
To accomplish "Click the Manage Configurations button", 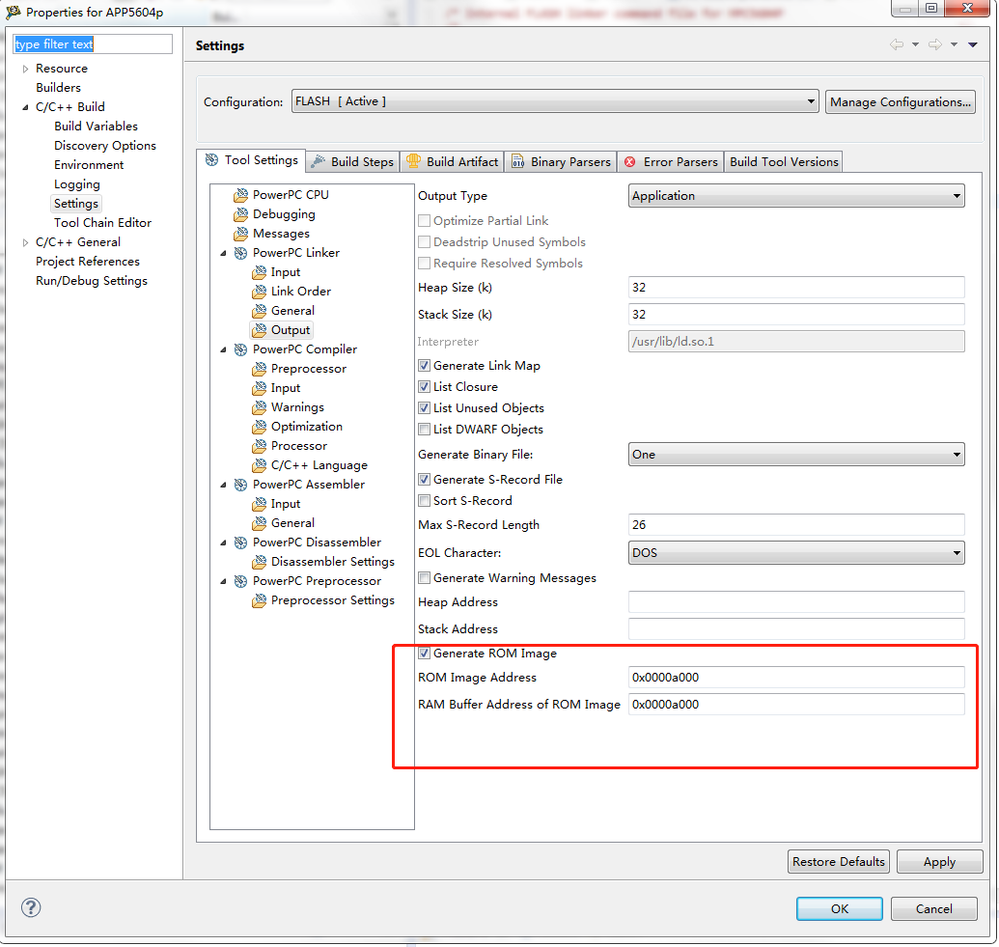I will tap(900, 102).
